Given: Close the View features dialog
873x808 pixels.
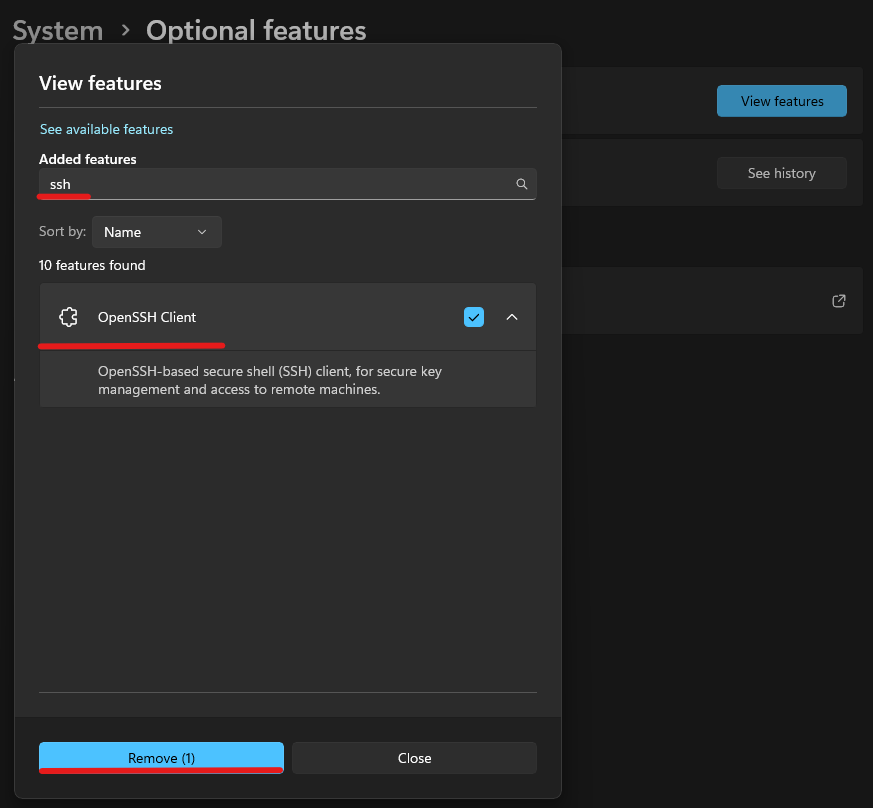Looking at the screenshot, I should (414, 758).
